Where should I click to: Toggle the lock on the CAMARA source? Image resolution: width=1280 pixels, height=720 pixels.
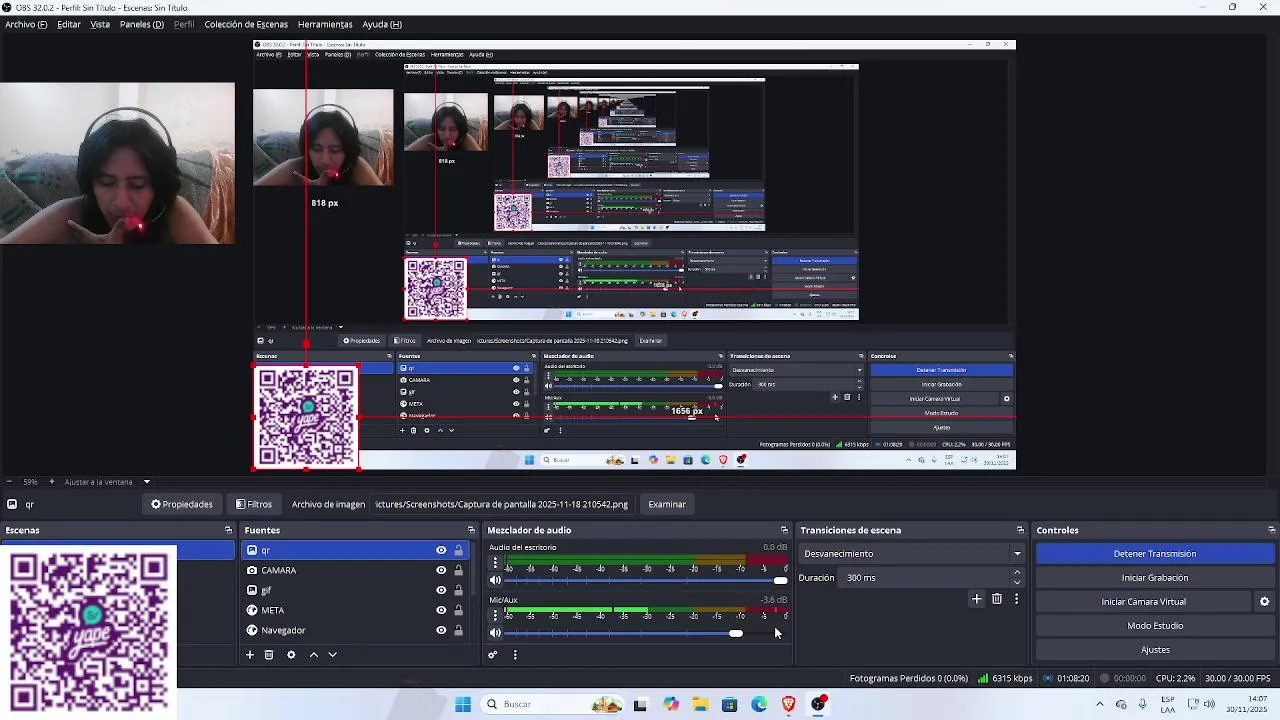point(459,570)
